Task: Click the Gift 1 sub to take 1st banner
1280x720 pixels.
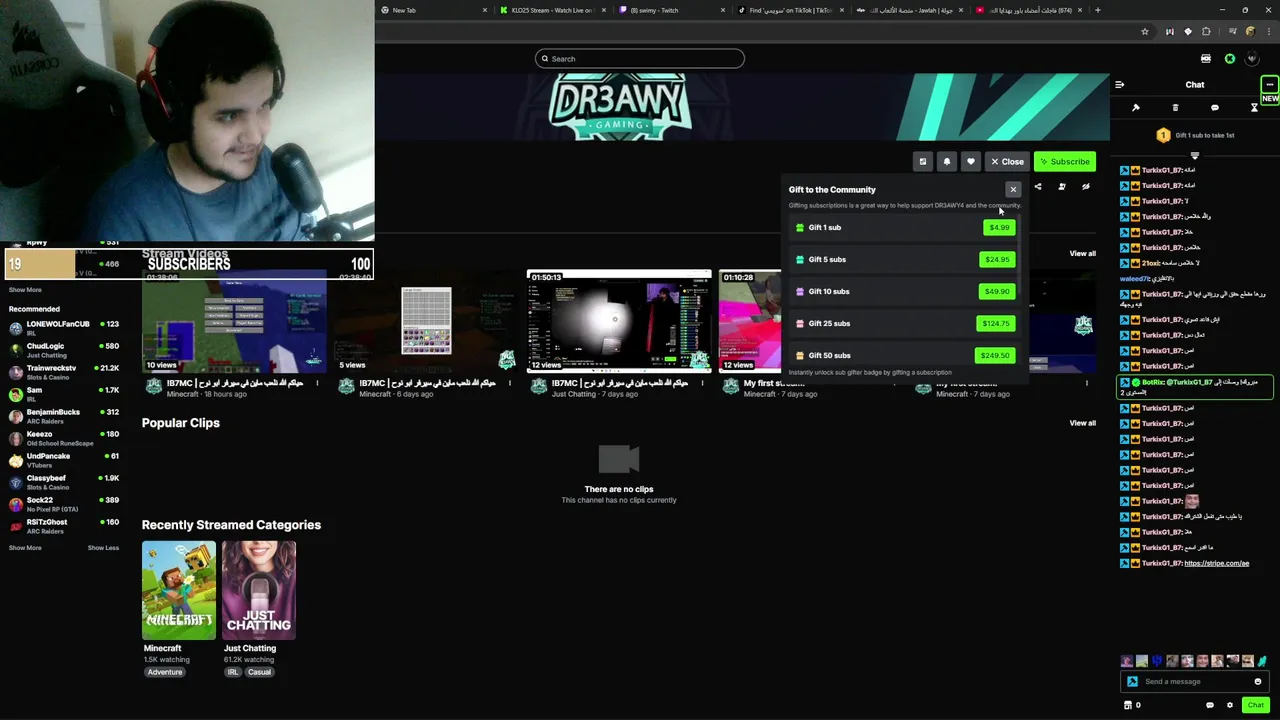Action: (1195, 135)
